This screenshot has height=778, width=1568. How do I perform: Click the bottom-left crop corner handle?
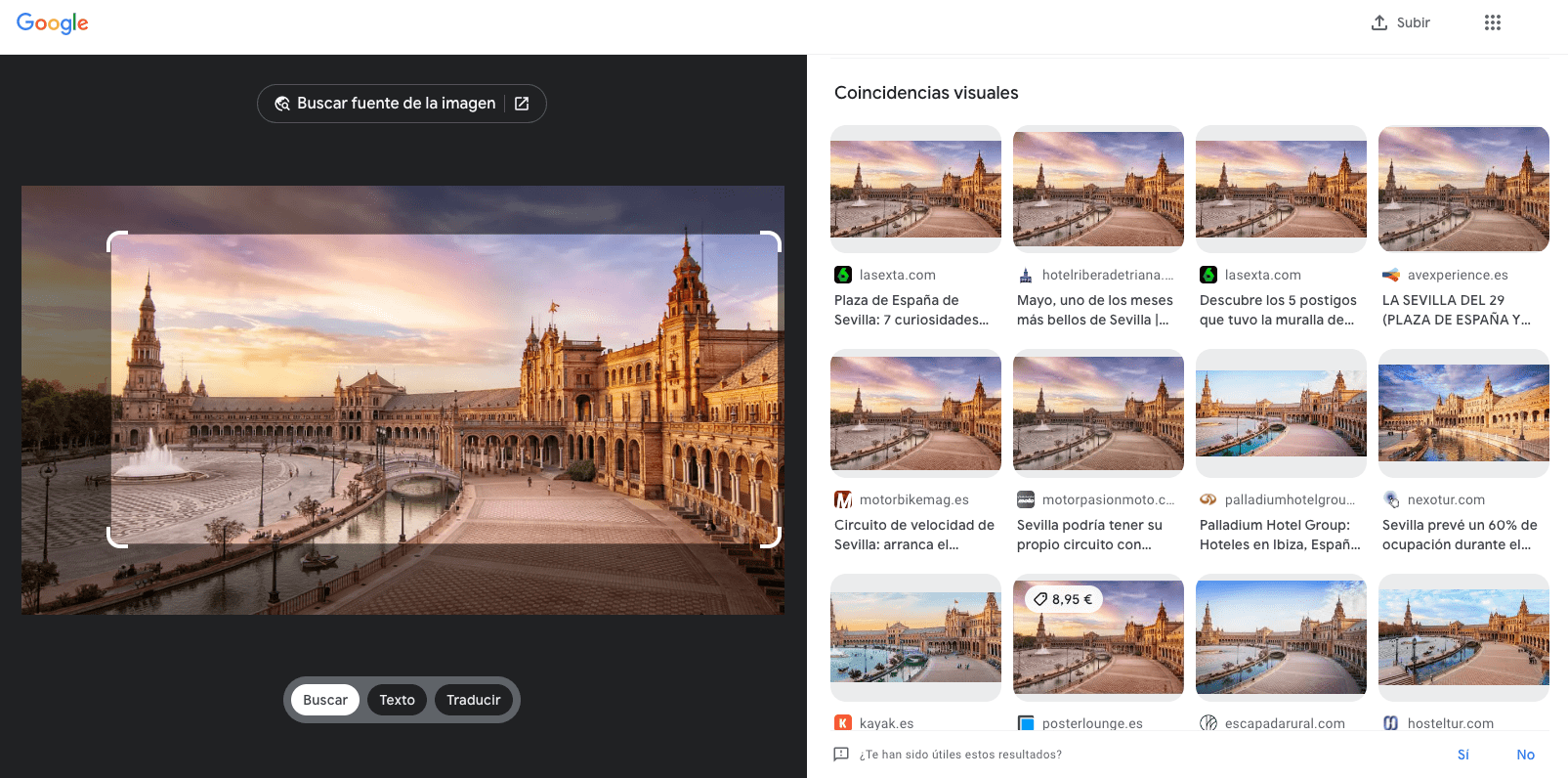116,537
